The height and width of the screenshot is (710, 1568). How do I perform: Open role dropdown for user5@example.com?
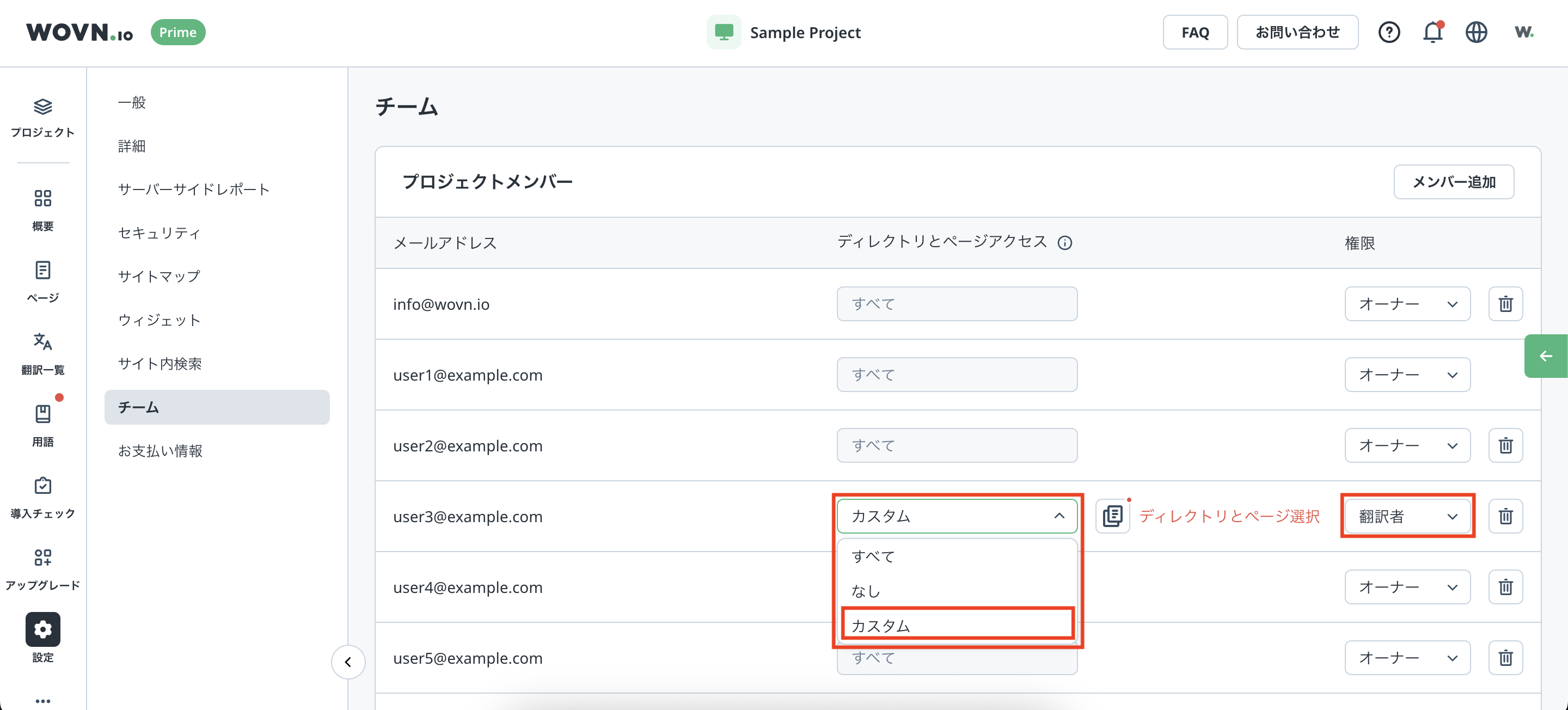[1407, 658]
